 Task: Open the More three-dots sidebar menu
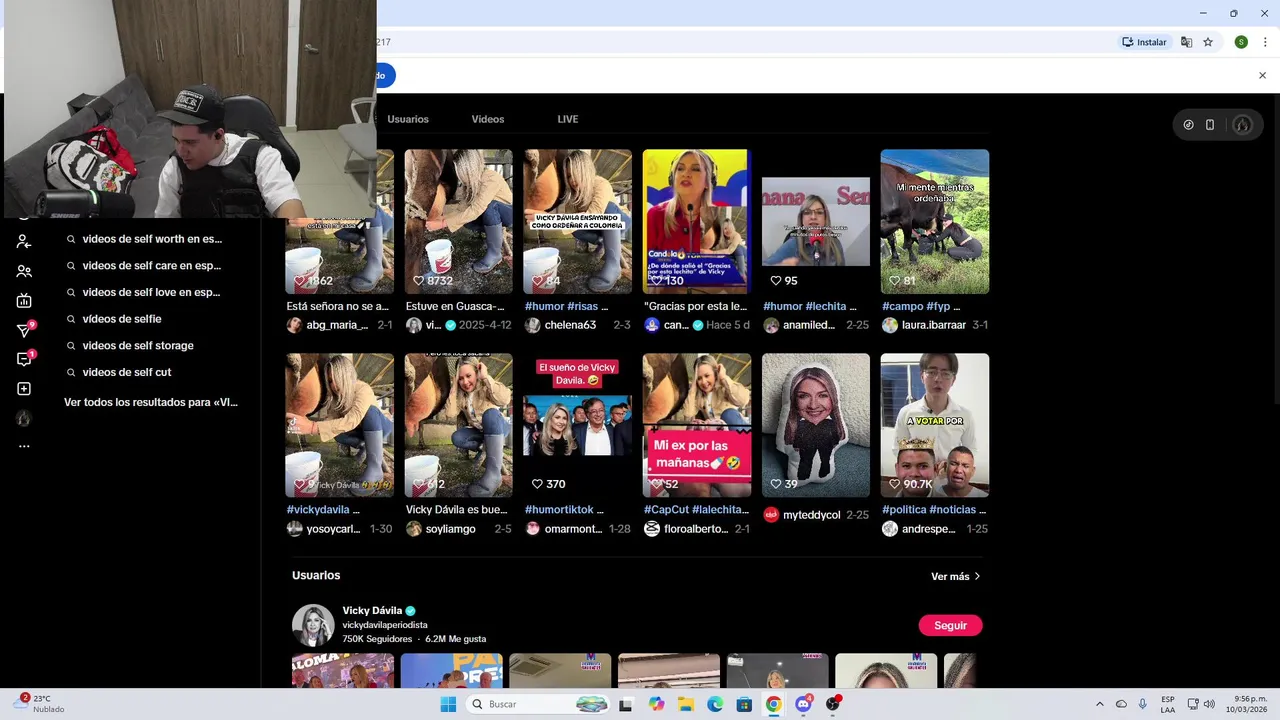point(24,446)
